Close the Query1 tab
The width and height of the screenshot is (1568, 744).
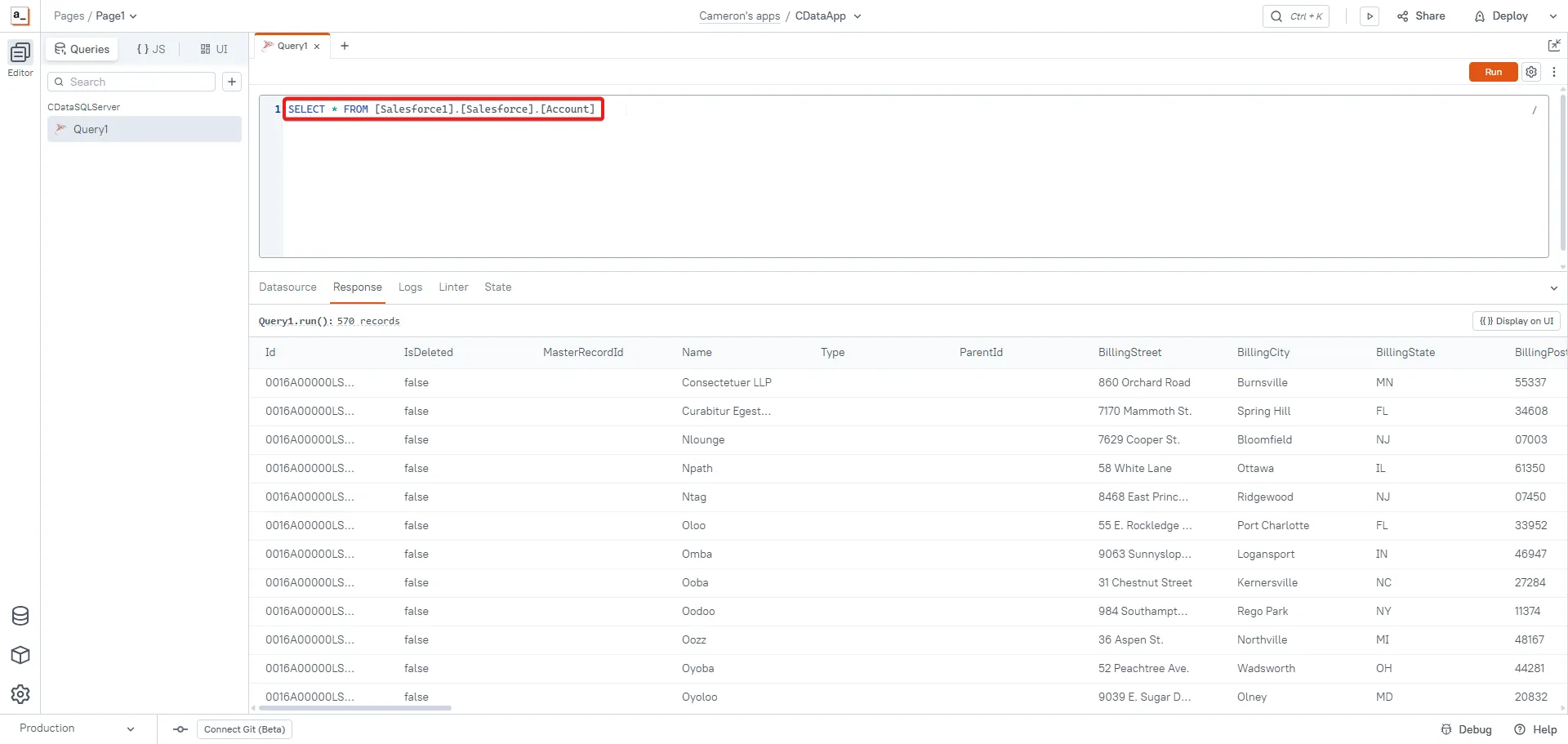click(317, 47)
